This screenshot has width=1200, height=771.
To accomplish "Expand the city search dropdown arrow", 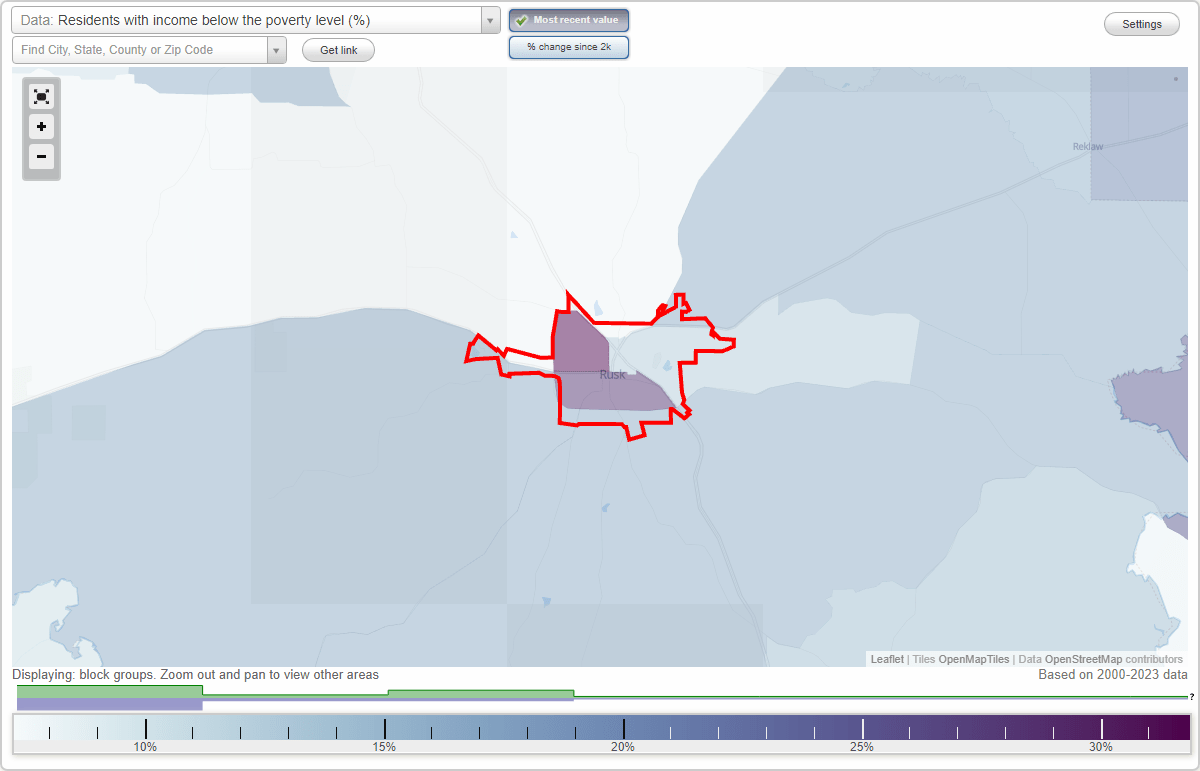I will (277, 48).
